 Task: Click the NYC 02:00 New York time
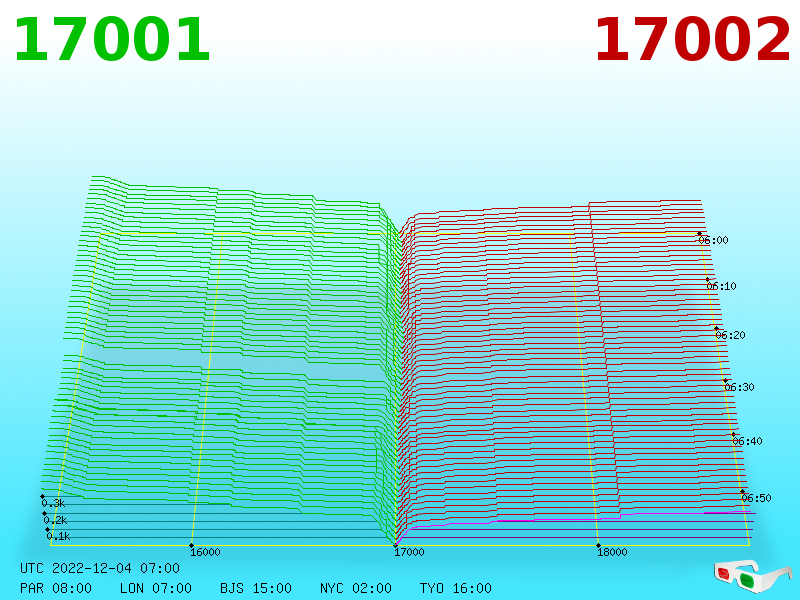click(356, 588)
